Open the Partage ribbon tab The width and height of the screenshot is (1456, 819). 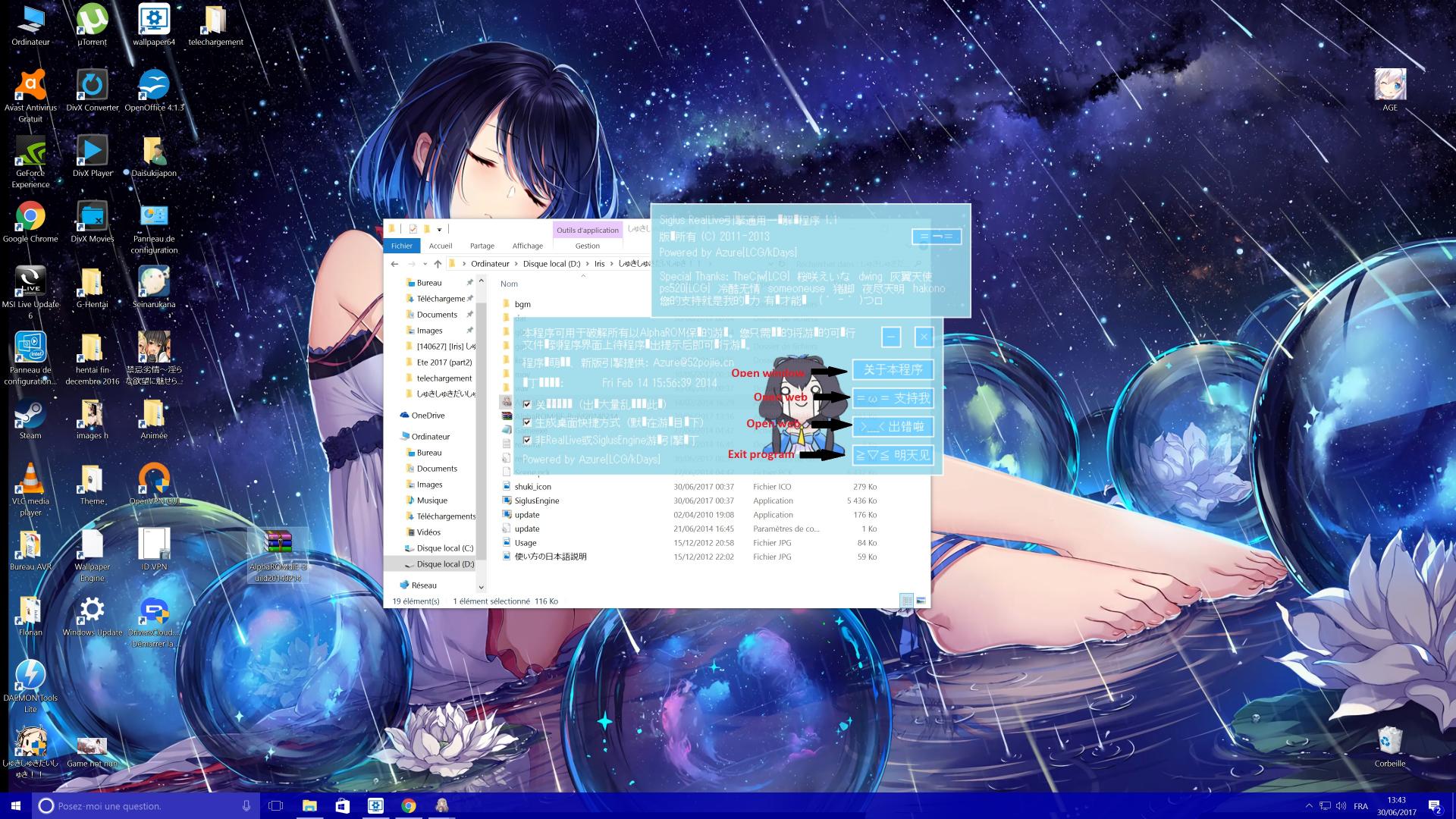click(482, 246)
